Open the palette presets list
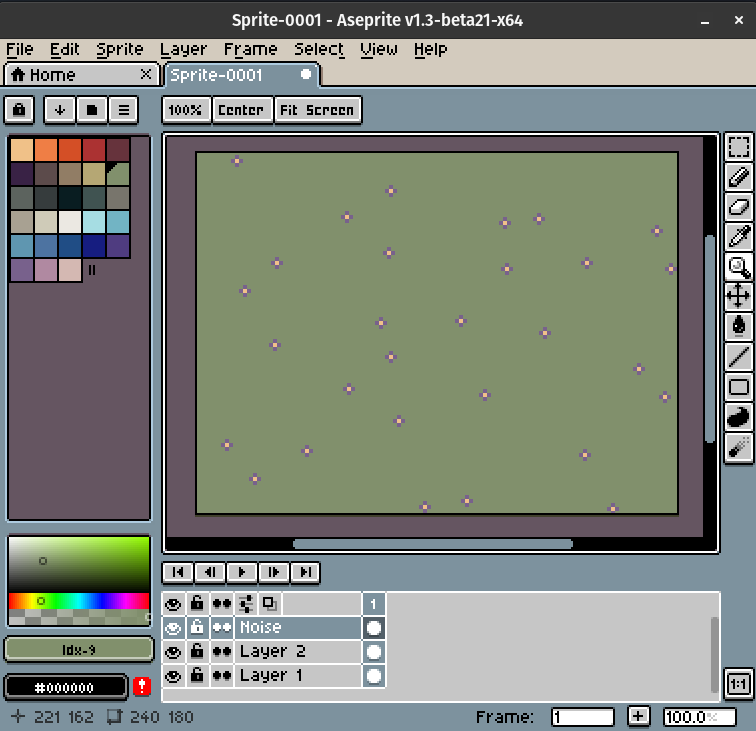The height and width of the screenshot is (731, 756). (x=91, y=110)
